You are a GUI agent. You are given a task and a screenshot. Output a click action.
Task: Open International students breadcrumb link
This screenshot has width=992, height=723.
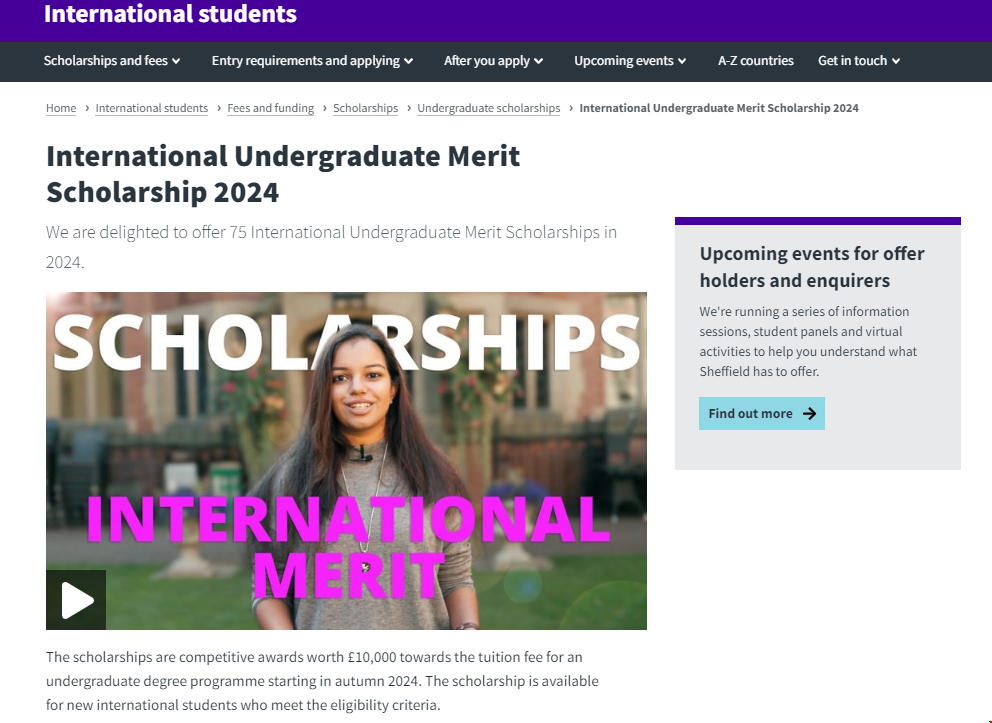point(152,108)
